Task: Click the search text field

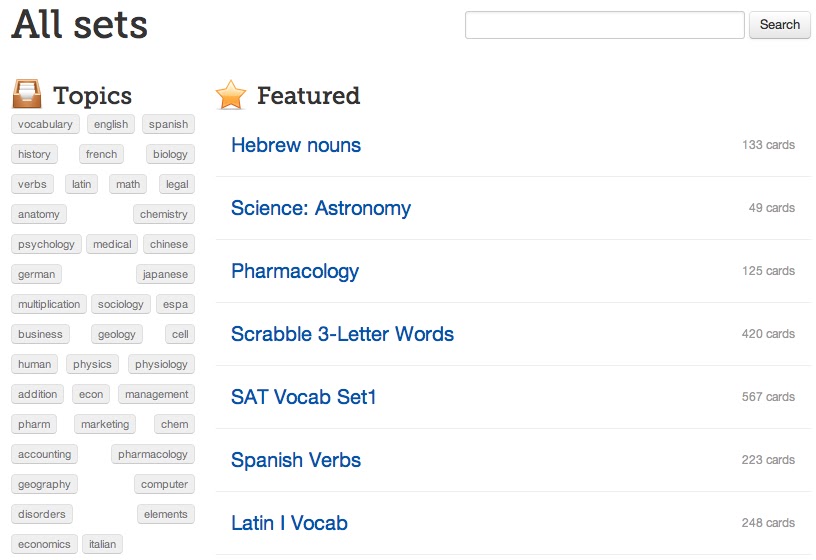Action: pyautogui.click(x=604, y=25)
